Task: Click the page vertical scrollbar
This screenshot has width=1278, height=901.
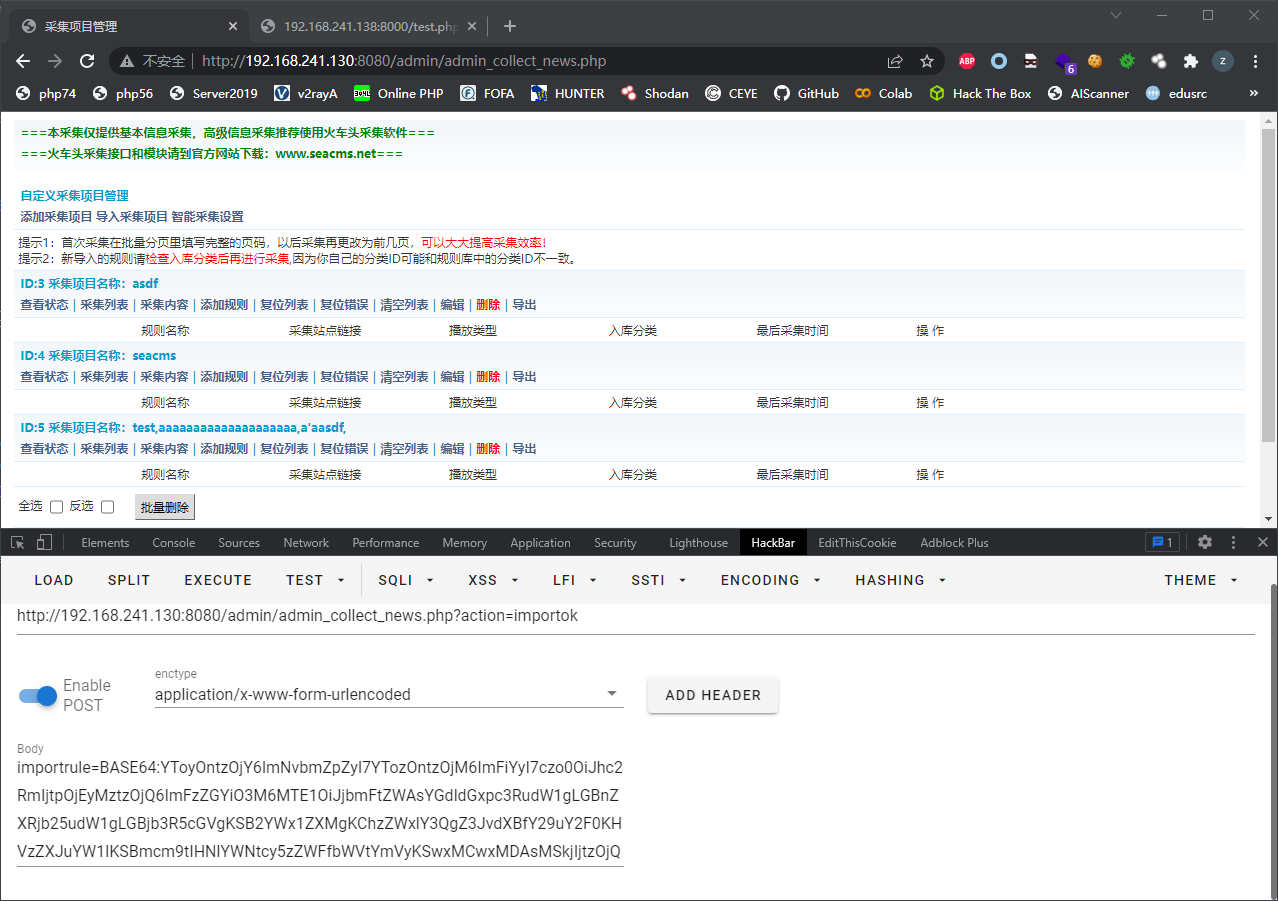Action: tap(1268, 285)
